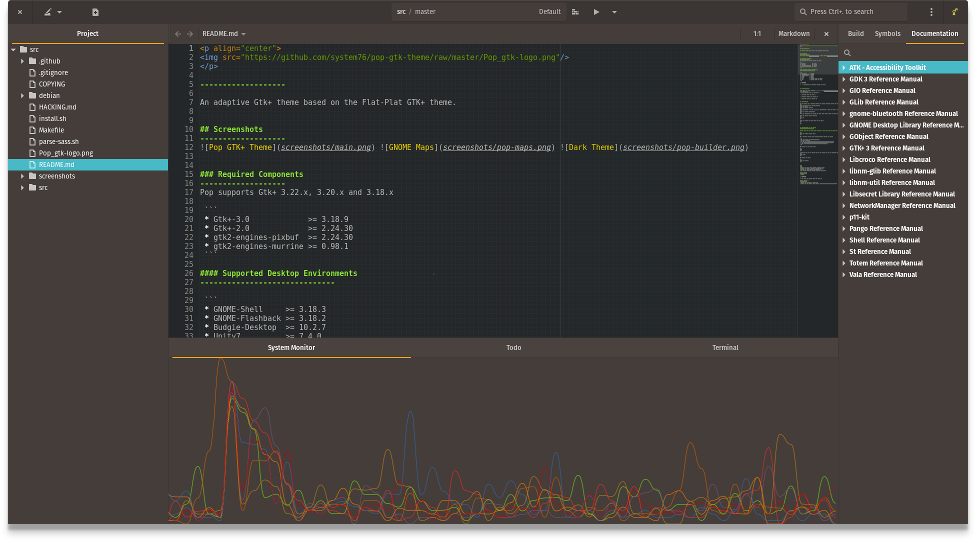
Task: Click the Project panel header
Action: (x=88, y=34)
